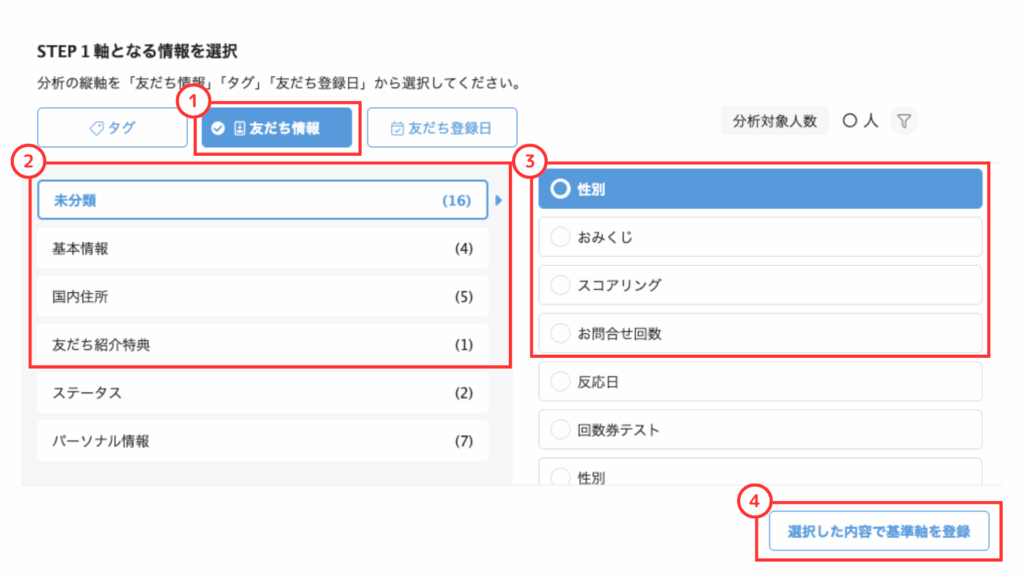Click the arrow beside 未分類 category
Viewport: 1024px width, 576px height.
tap(499, 201)
